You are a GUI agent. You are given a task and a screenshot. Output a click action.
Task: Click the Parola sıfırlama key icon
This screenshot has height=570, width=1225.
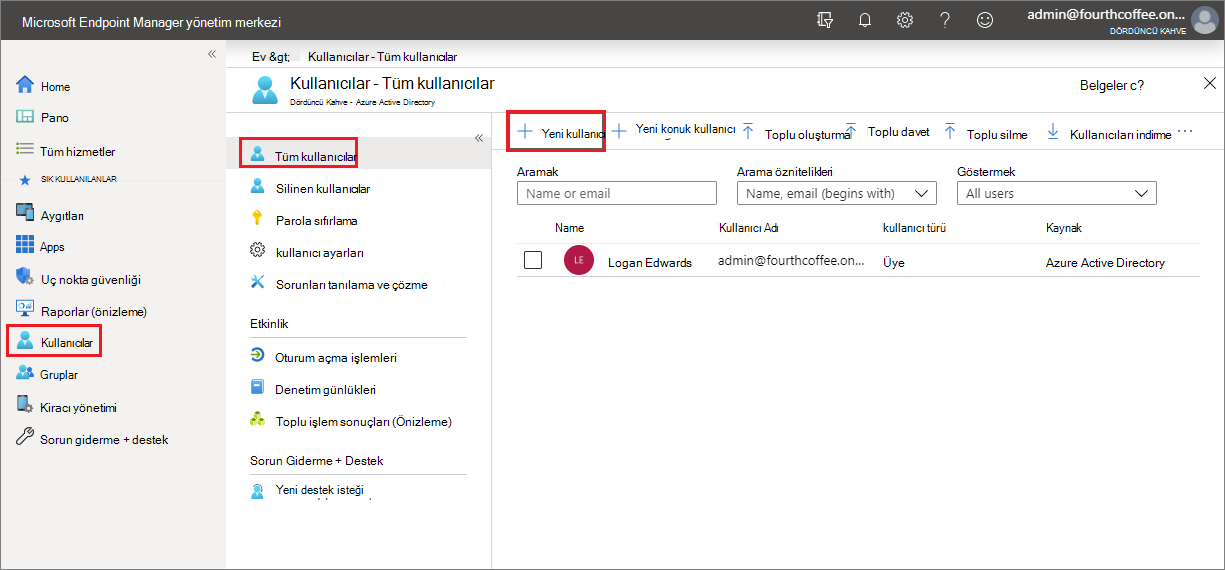coord(258,219)
